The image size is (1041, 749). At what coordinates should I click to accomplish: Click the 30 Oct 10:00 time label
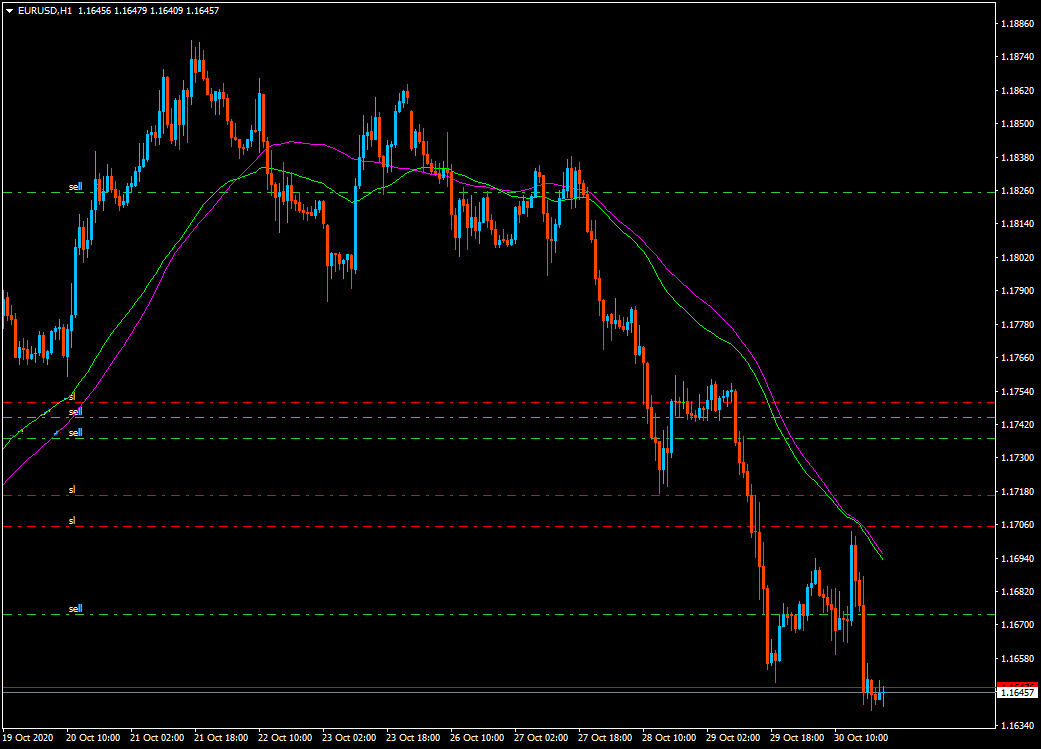(x=861, y=738)
